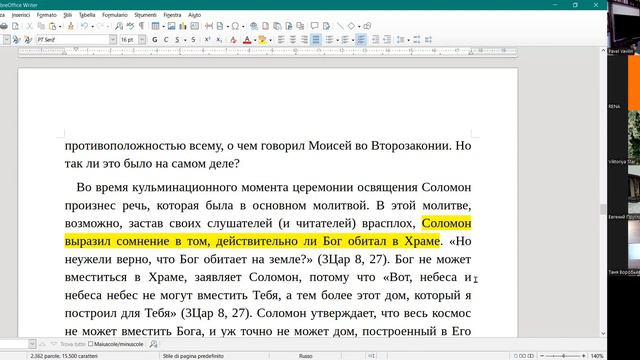
Task: Apply the yellow highlighting color swatch
Action: (x=262, y=40)
